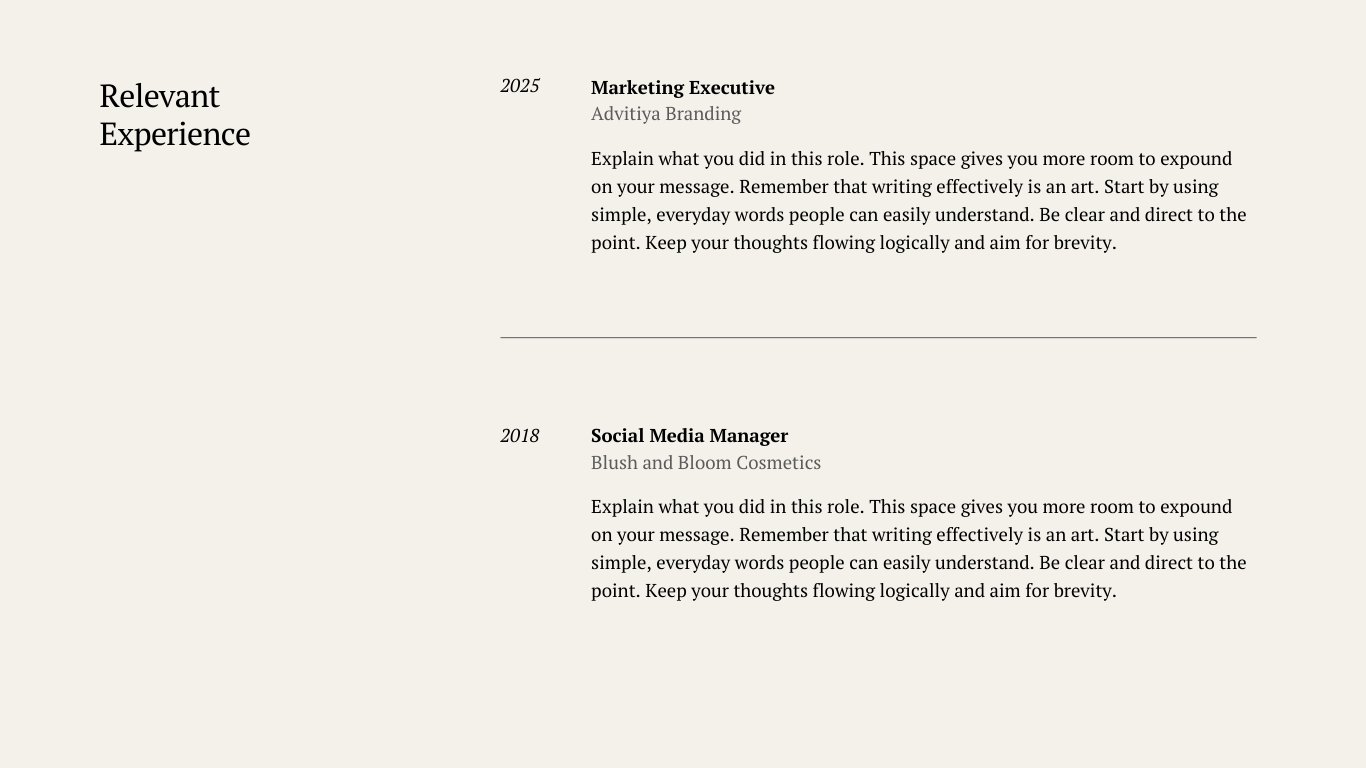The height and width of the screenshot is (768, 1366).
Task: Click the horizontal divider line between entries
Action: click(x=878, y=338)
